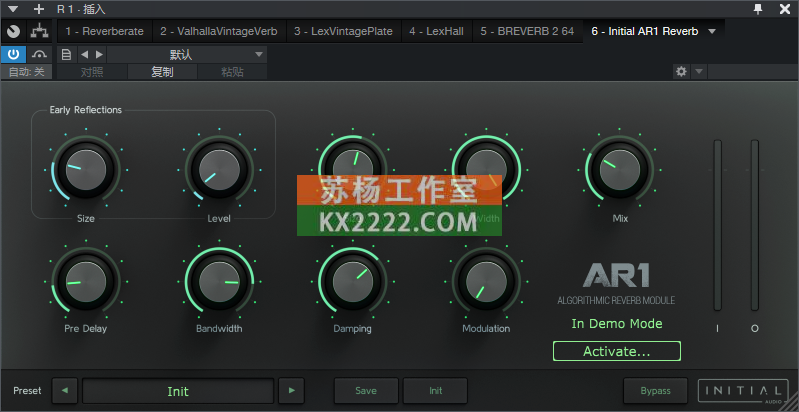Click the Initial Audio logo
This screenshot has width=799, height=412.
point(743,392)
